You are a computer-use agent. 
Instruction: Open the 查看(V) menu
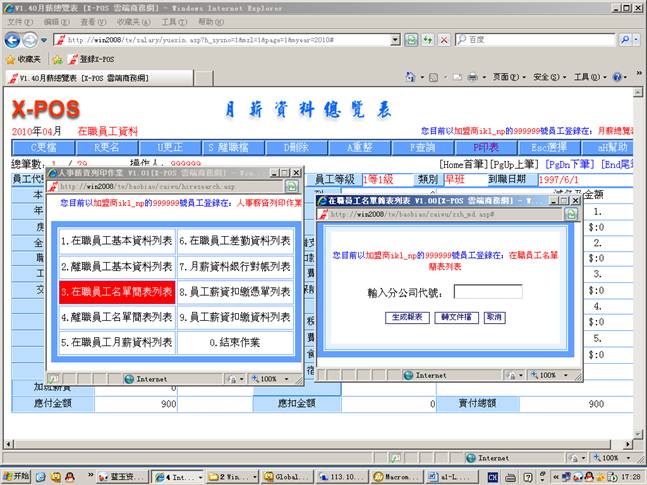[x=93, y=21]
